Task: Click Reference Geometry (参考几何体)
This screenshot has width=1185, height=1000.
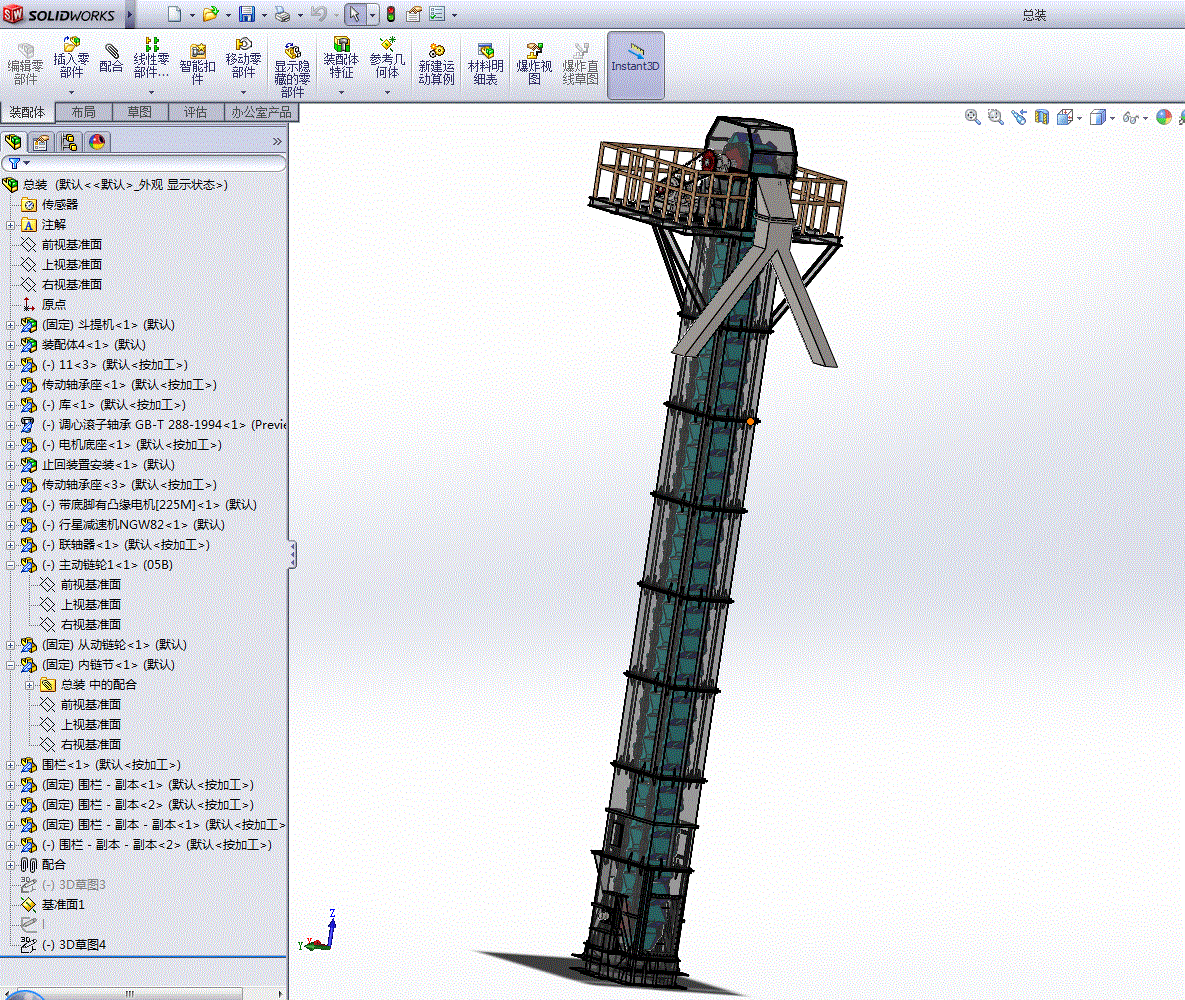Action: coord(387,57)
